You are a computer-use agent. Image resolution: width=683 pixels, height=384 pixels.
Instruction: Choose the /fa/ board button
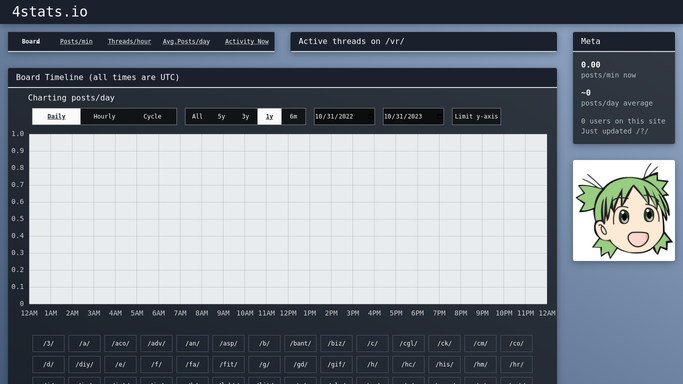click(193, 364)
